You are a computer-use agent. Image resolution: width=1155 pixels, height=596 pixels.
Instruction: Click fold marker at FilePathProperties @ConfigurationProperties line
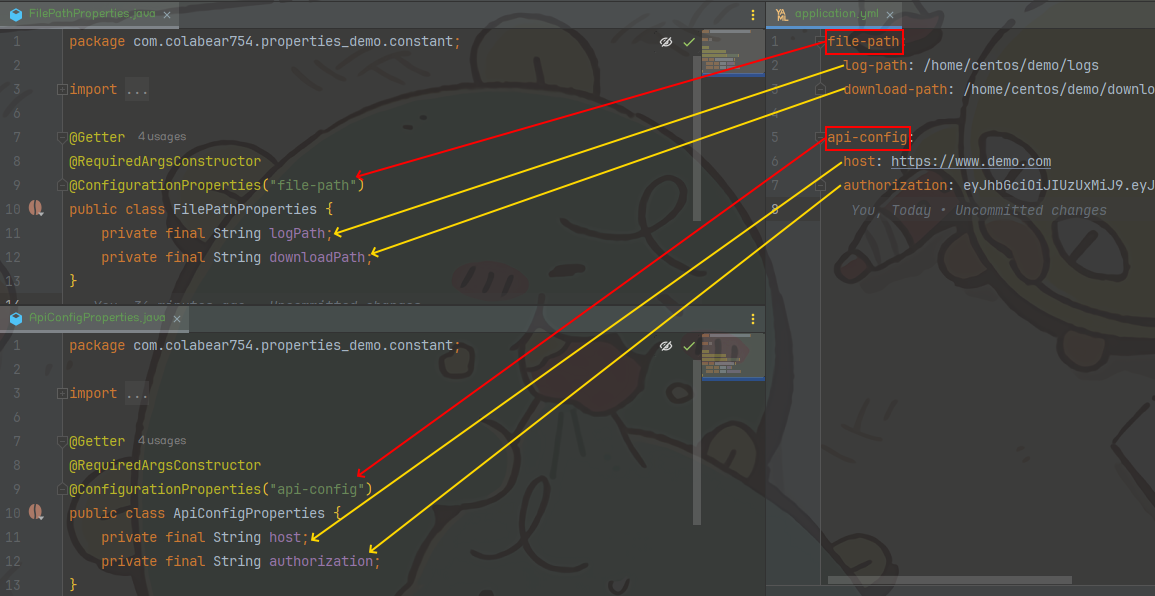click(62, 185)
